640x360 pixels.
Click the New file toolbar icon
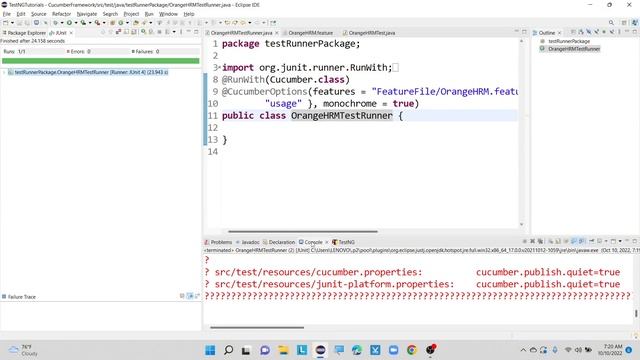pyautogui.click(x=5, y=23)
